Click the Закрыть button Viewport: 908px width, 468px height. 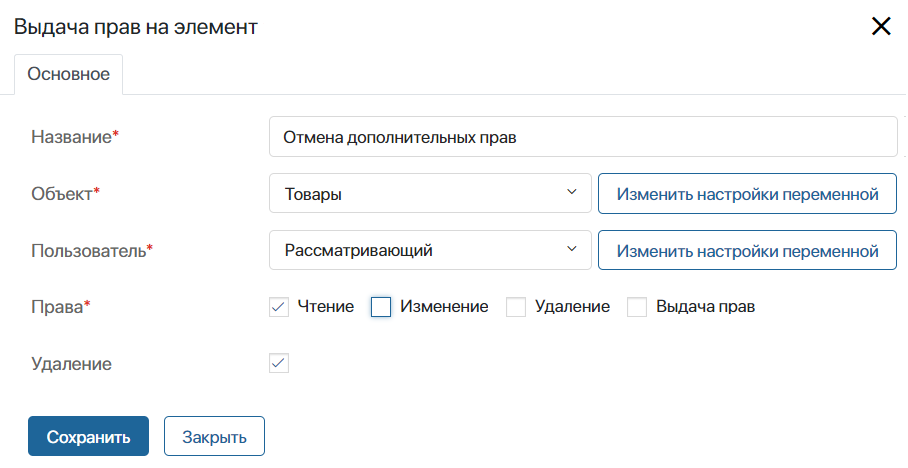pos(214,436)
